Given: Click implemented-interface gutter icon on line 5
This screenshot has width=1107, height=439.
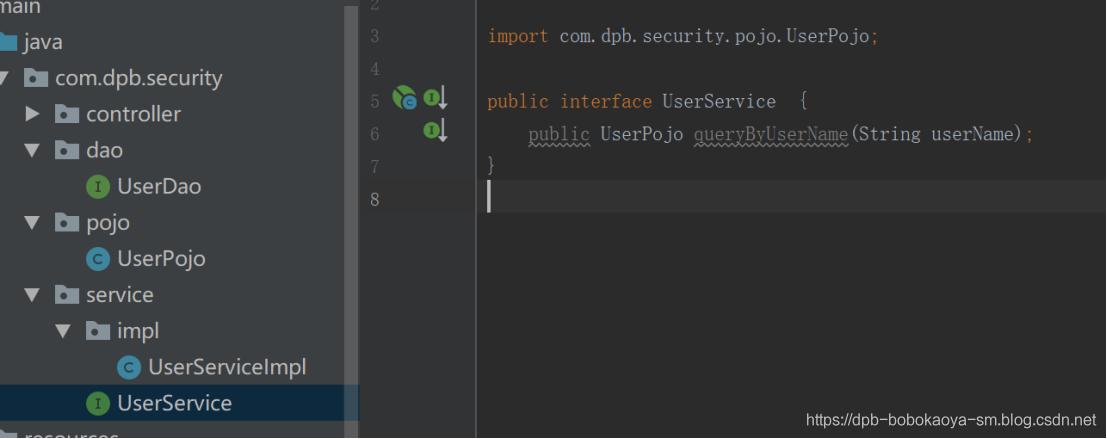Looking at the screenshot, I should coord(436,98).
